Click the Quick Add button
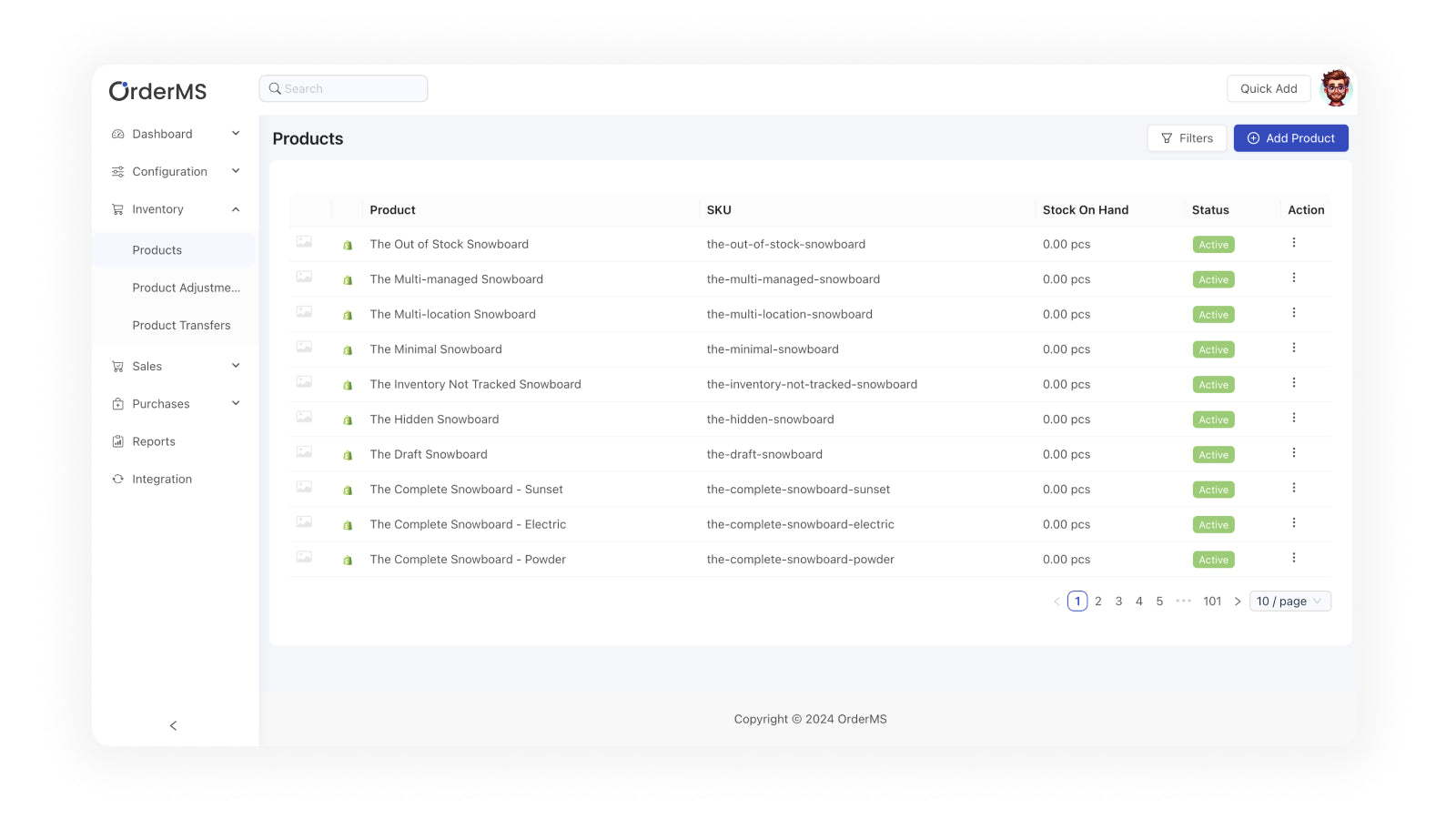 [x=1269, y=88]
